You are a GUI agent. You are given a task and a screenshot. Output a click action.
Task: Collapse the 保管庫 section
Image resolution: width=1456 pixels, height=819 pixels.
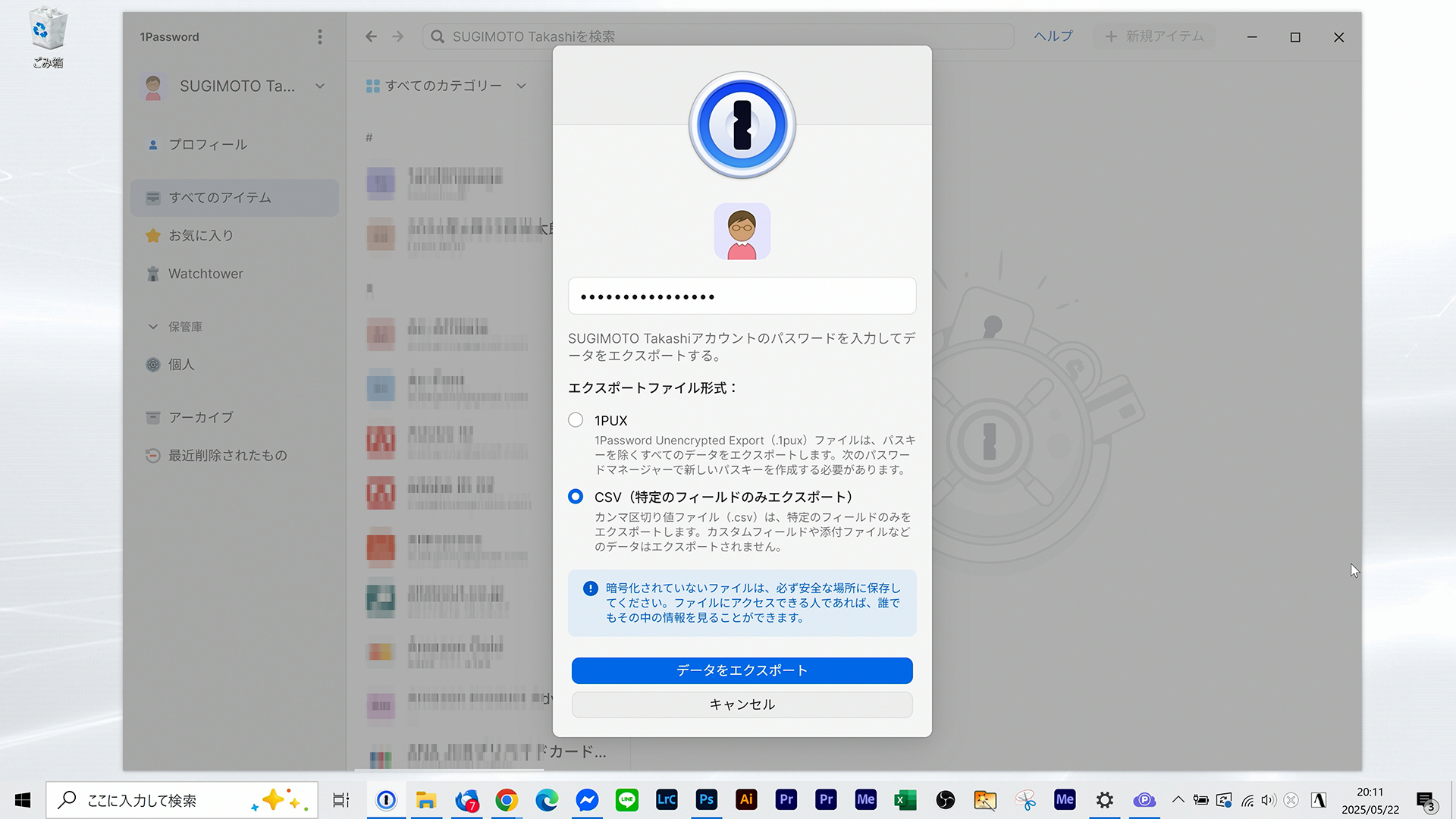(x=153, y=327)
